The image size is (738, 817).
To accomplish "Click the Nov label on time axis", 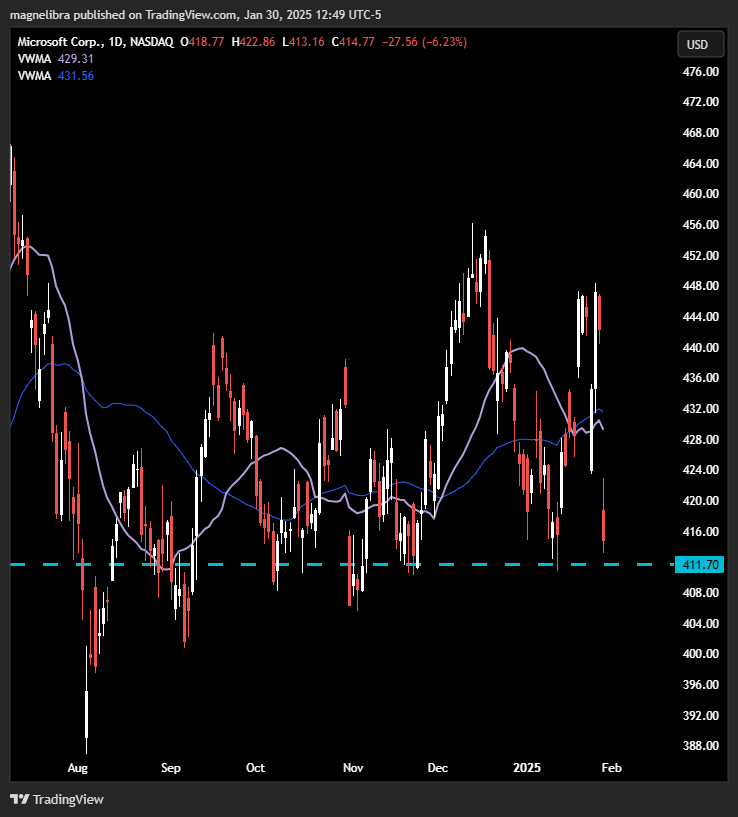I will point(353,768).
